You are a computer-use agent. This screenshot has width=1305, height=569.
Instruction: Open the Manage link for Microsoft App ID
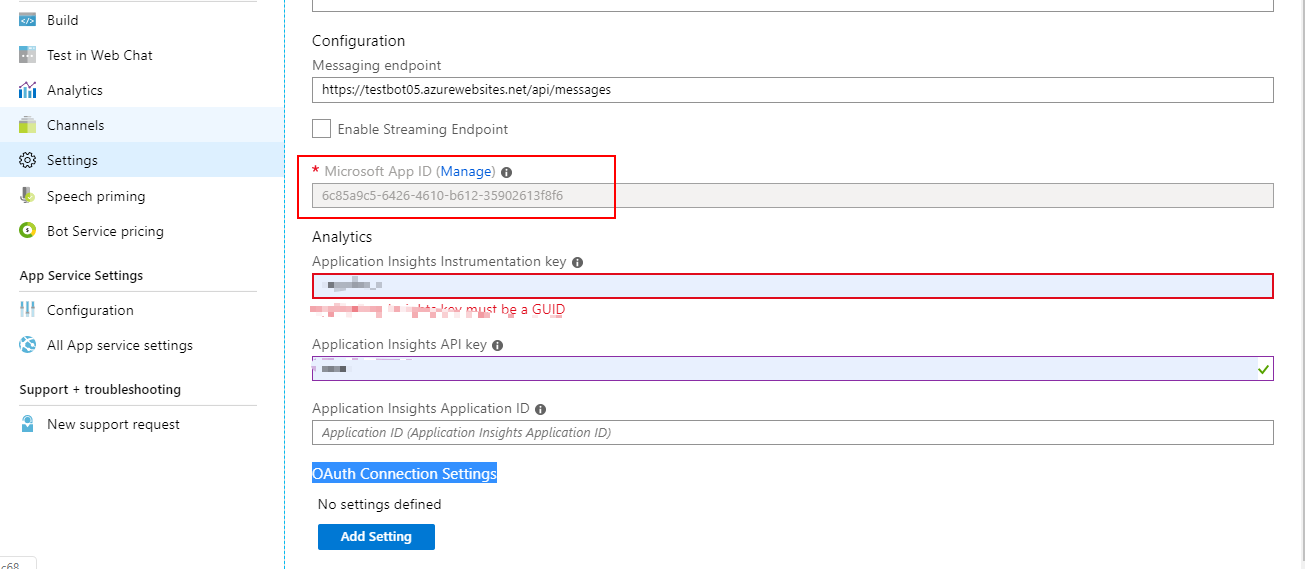pos(466,172)
